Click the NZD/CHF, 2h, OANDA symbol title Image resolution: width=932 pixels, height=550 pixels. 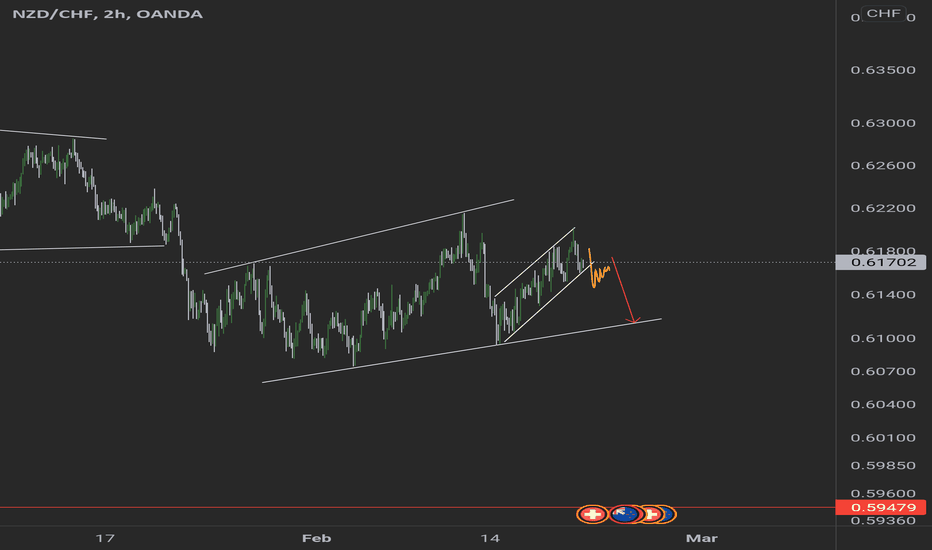coord(108,14)
